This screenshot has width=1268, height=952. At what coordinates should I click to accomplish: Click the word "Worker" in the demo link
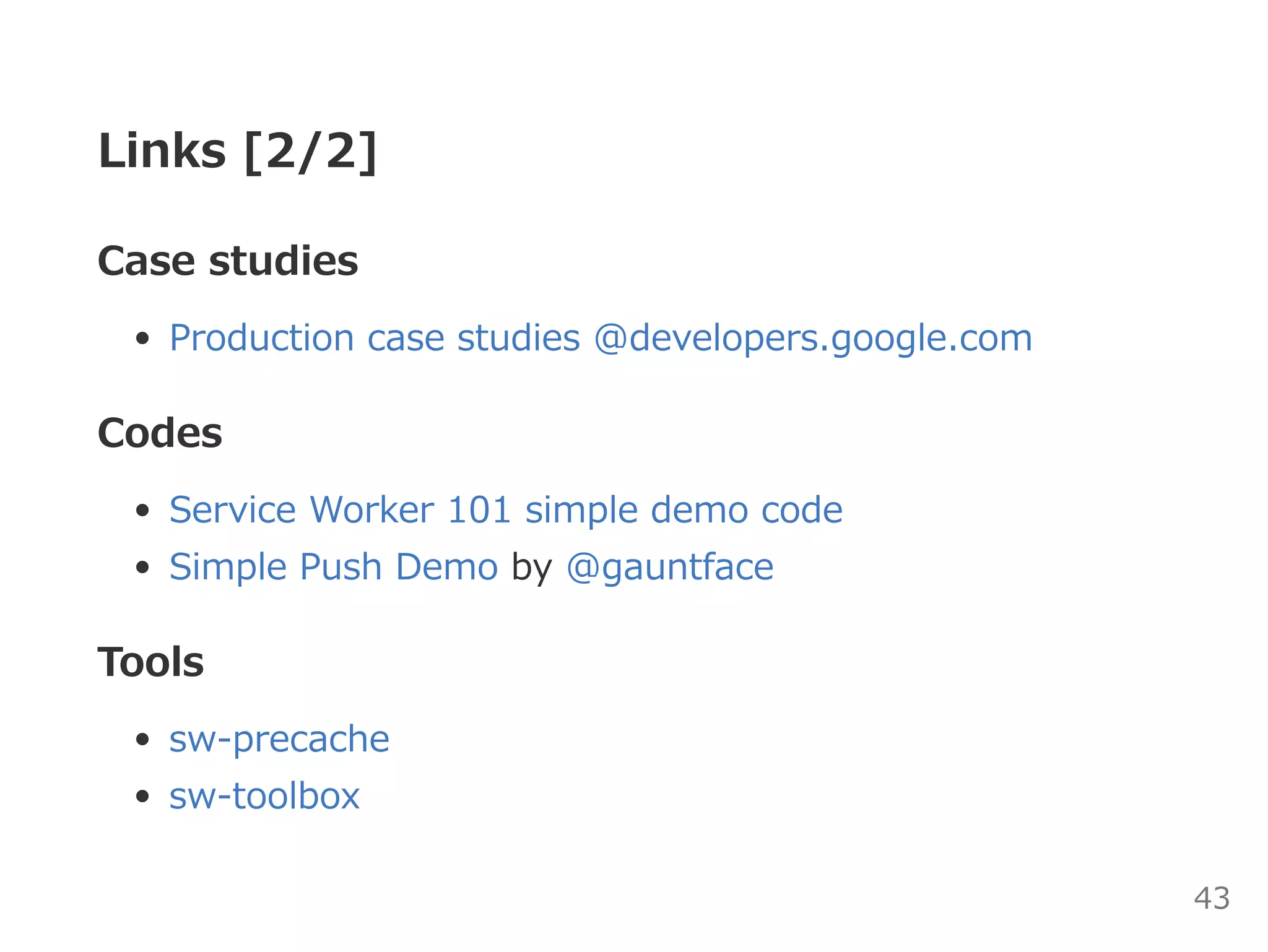pos(371,511)
